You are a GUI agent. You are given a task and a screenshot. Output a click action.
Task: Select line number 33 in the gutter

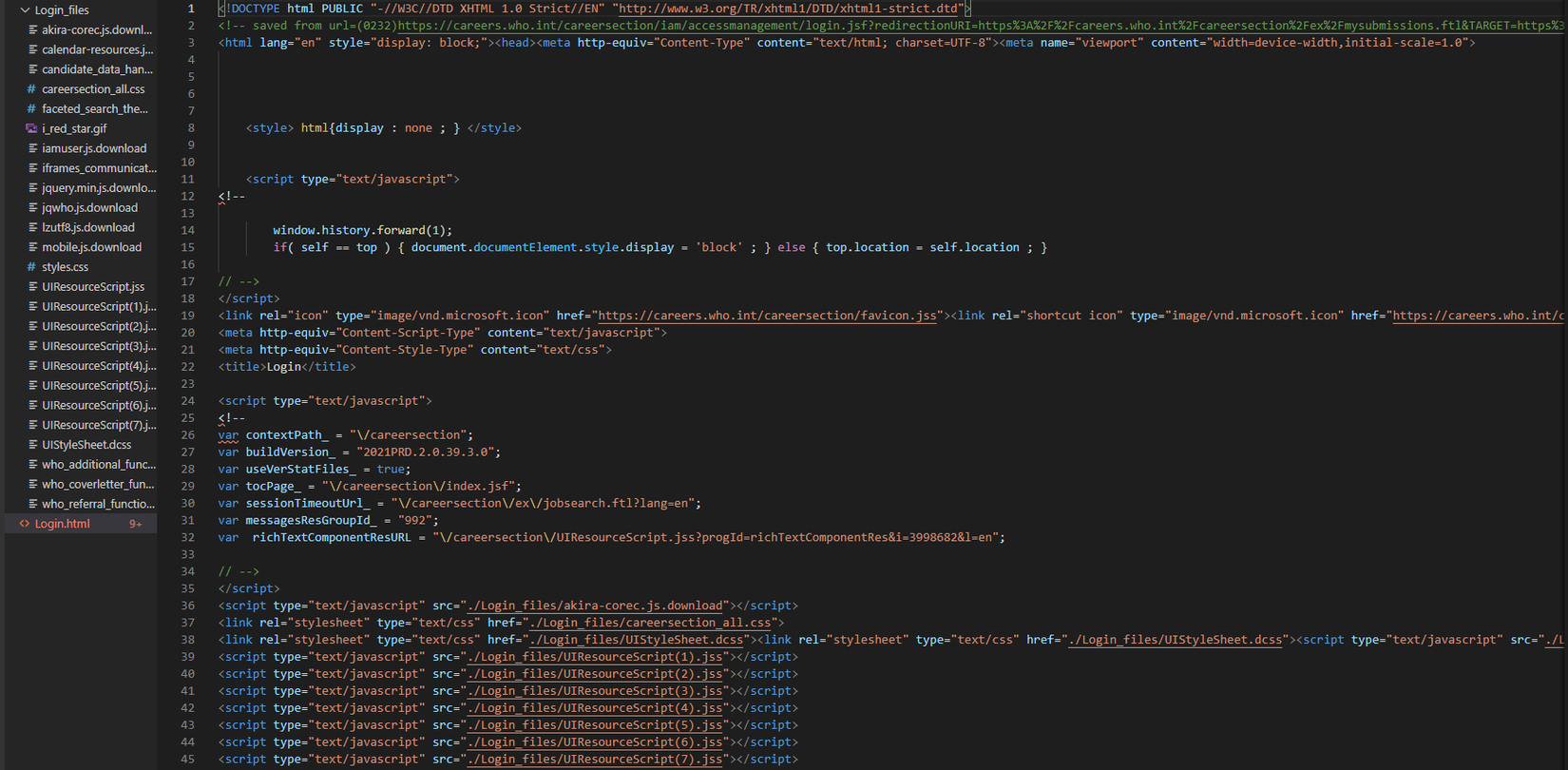click(188, 554)
